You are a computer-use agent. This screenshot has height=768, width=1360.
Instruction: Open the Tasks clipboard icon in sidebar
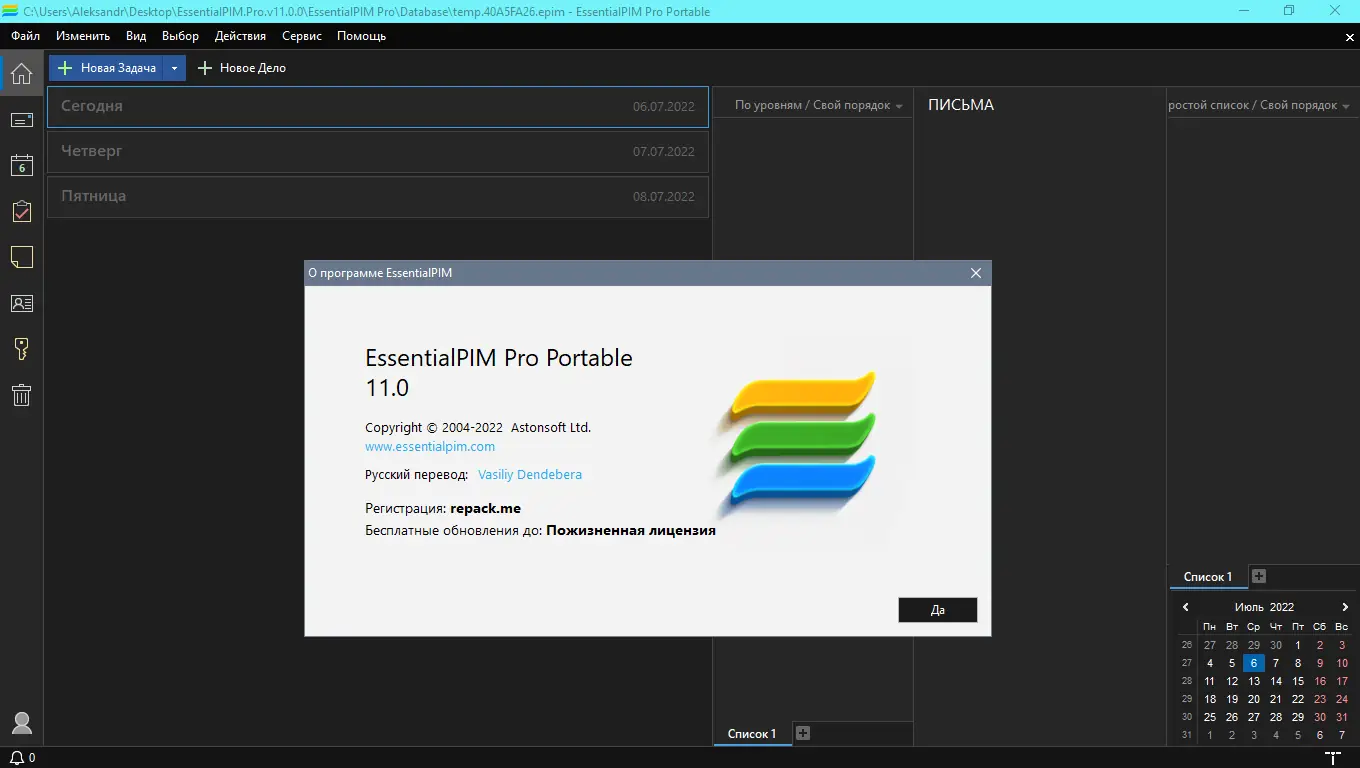(21, 211)
